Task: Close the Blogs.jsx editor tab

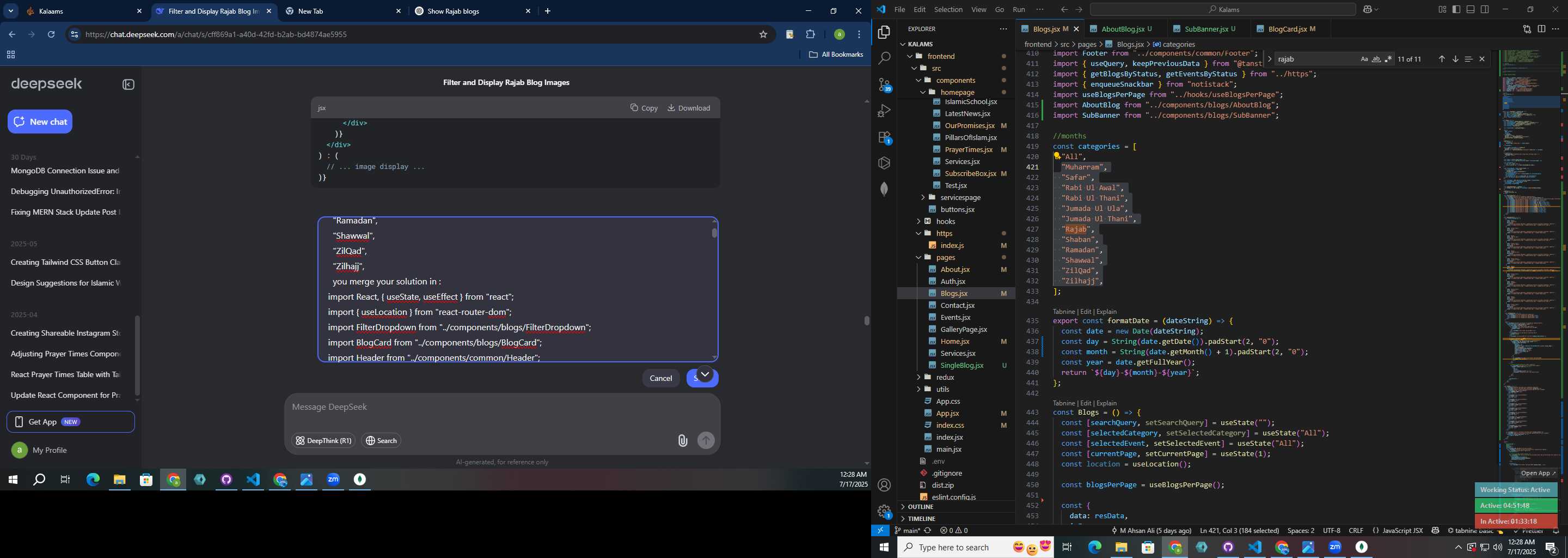Action: pyautogui.click(x=1076, y=29)
